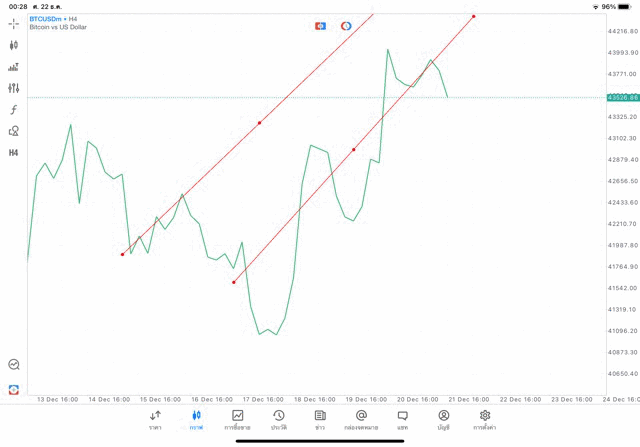Viewport: 640px width, 447px height.
Task: Select the current price label 43526.86
Action: (x=622, y=97)
